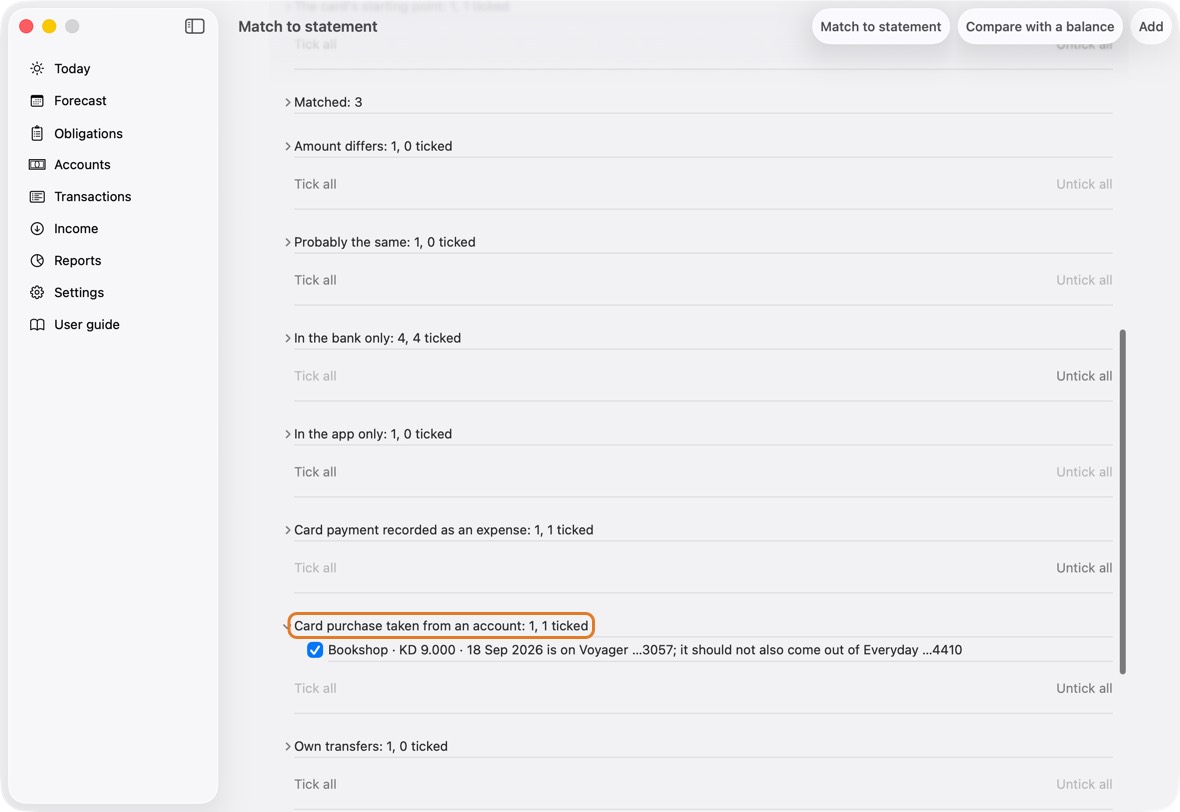Image resolution: width=1180 pixels, height=812 pixels.
Task: Click the yellow minimize window button
Action: (x=49, y=26)
